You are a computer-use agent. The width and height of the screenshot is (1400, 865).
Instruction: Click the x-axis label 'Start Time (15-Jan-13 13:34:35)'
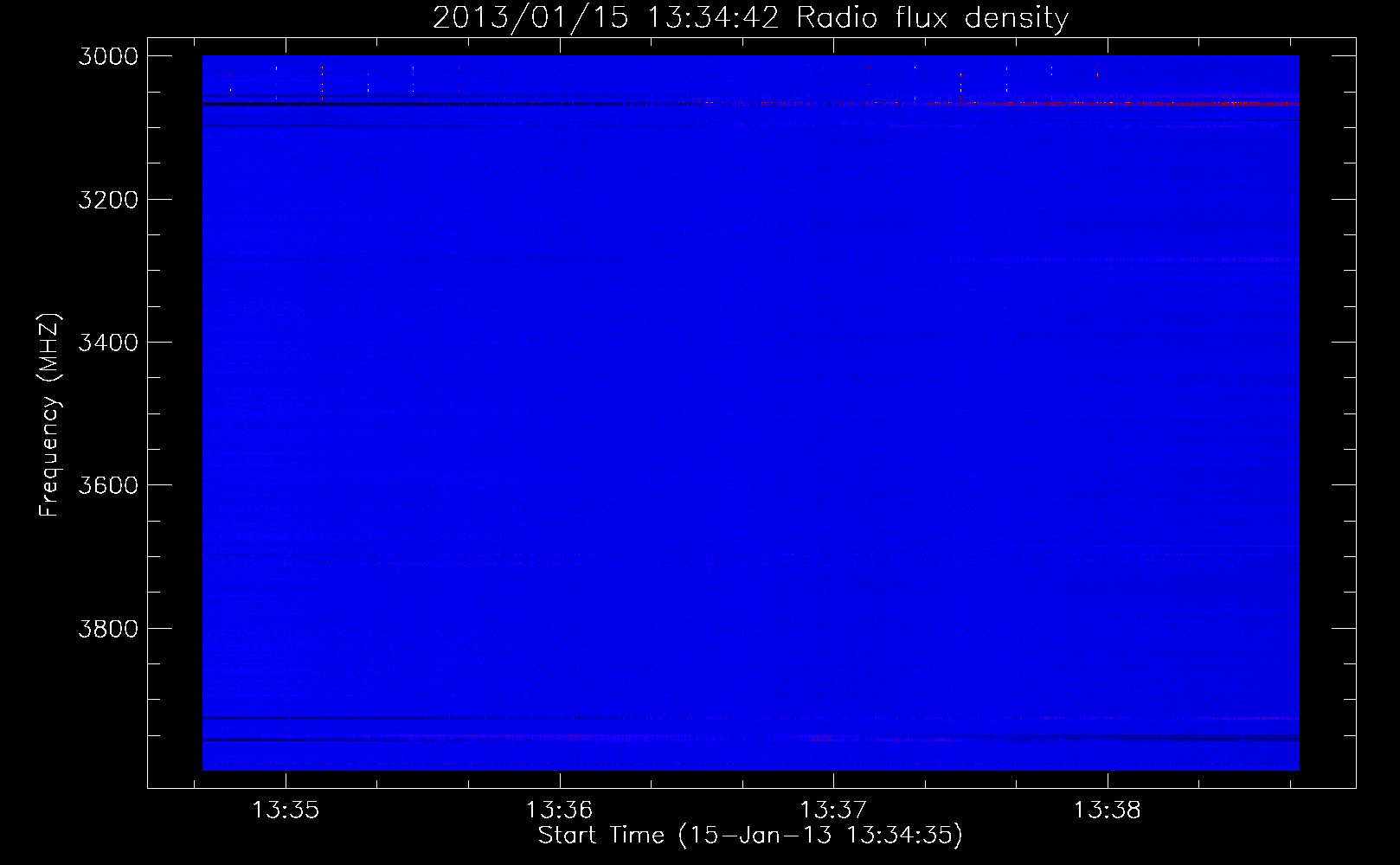(750, 835)
